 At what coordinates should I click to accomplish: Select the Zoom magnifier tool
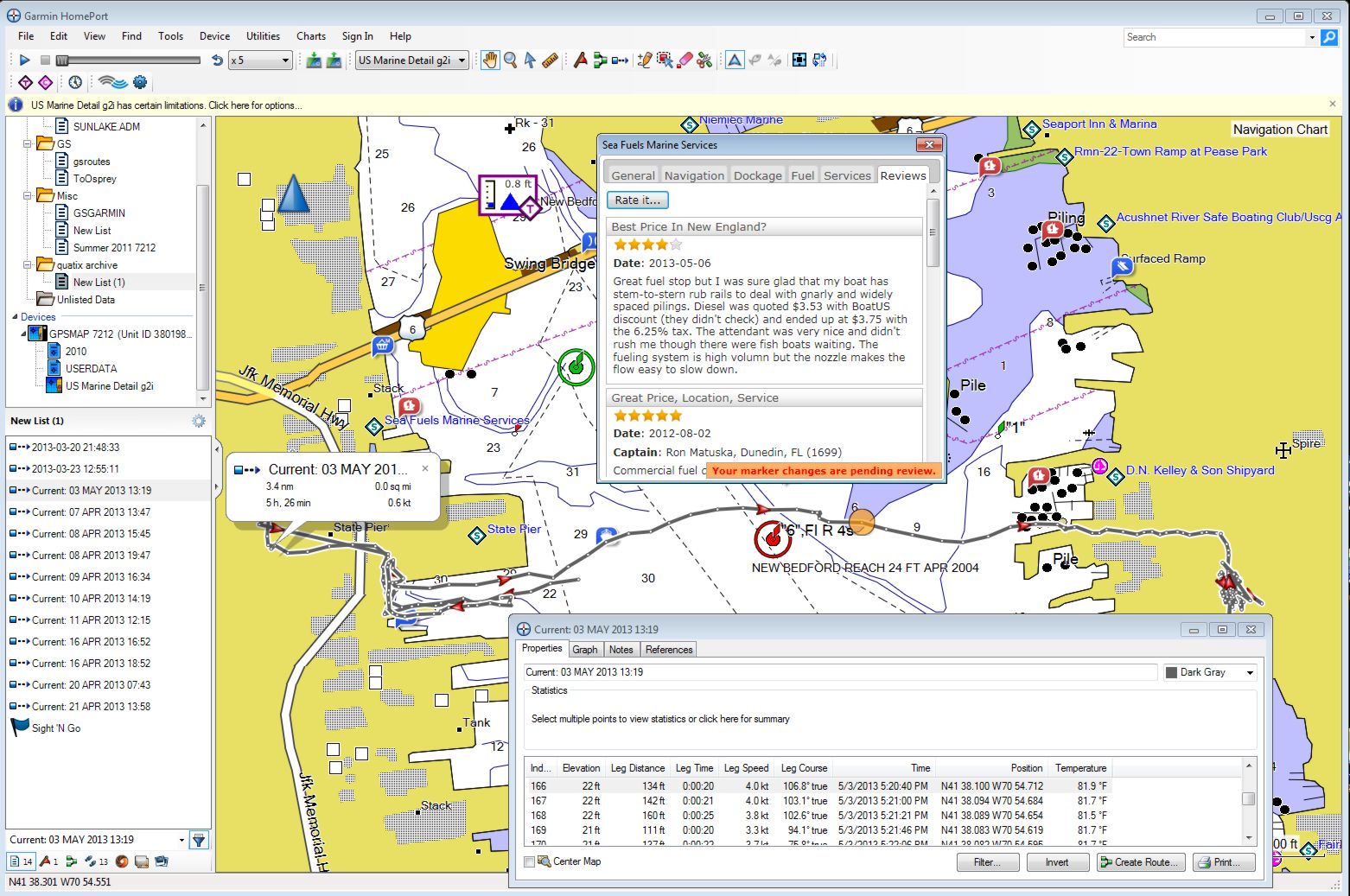point(510,60)
